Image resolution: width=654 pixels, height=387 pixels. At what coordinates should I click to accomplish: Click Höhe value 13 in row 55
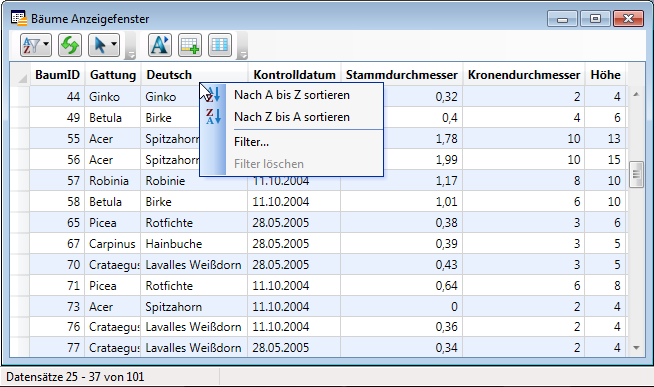(x=606, y=138)
